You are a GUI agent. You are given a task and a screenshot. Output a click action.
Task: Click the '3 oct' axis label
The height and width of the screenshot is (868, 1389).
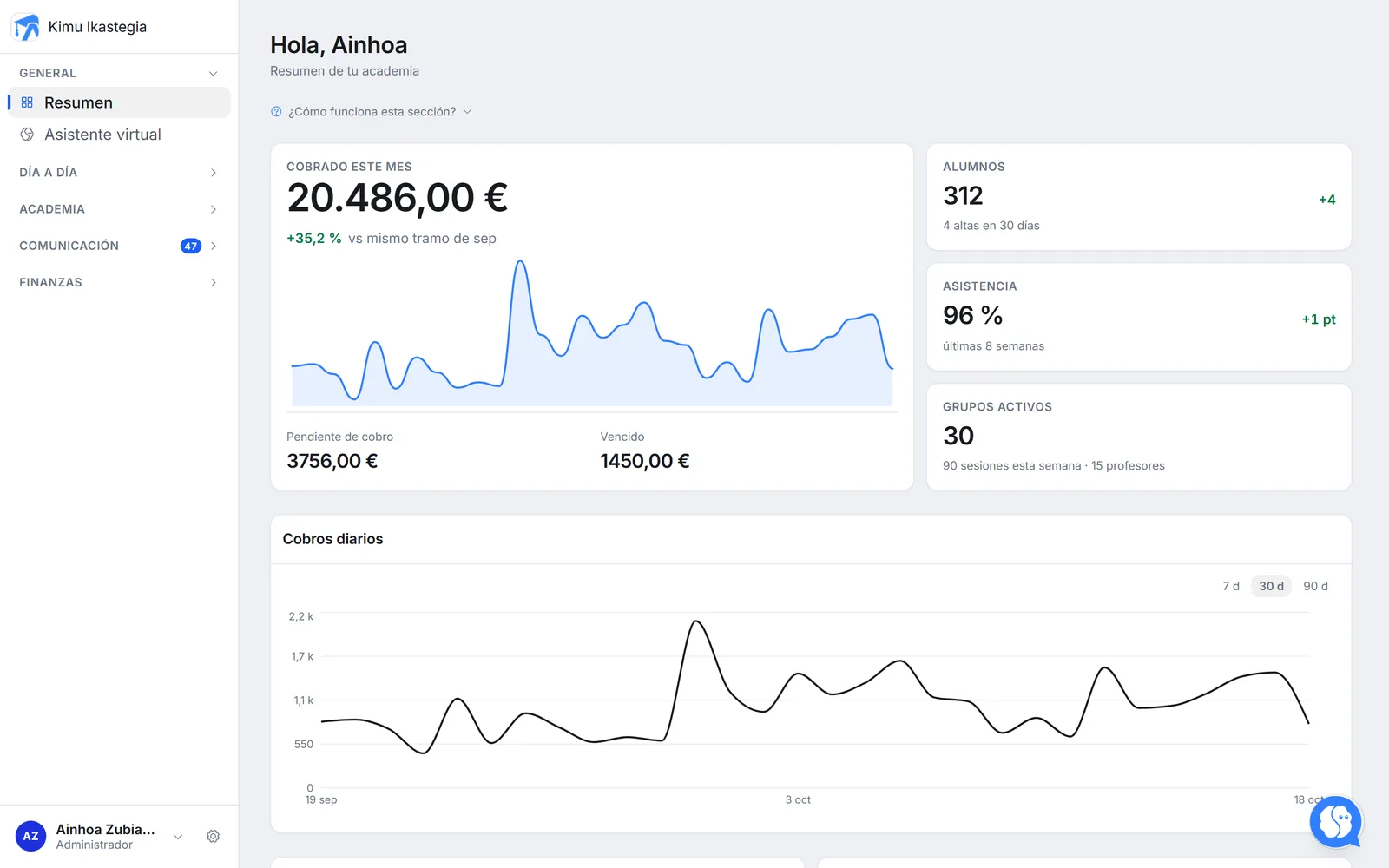coord(798,799)
